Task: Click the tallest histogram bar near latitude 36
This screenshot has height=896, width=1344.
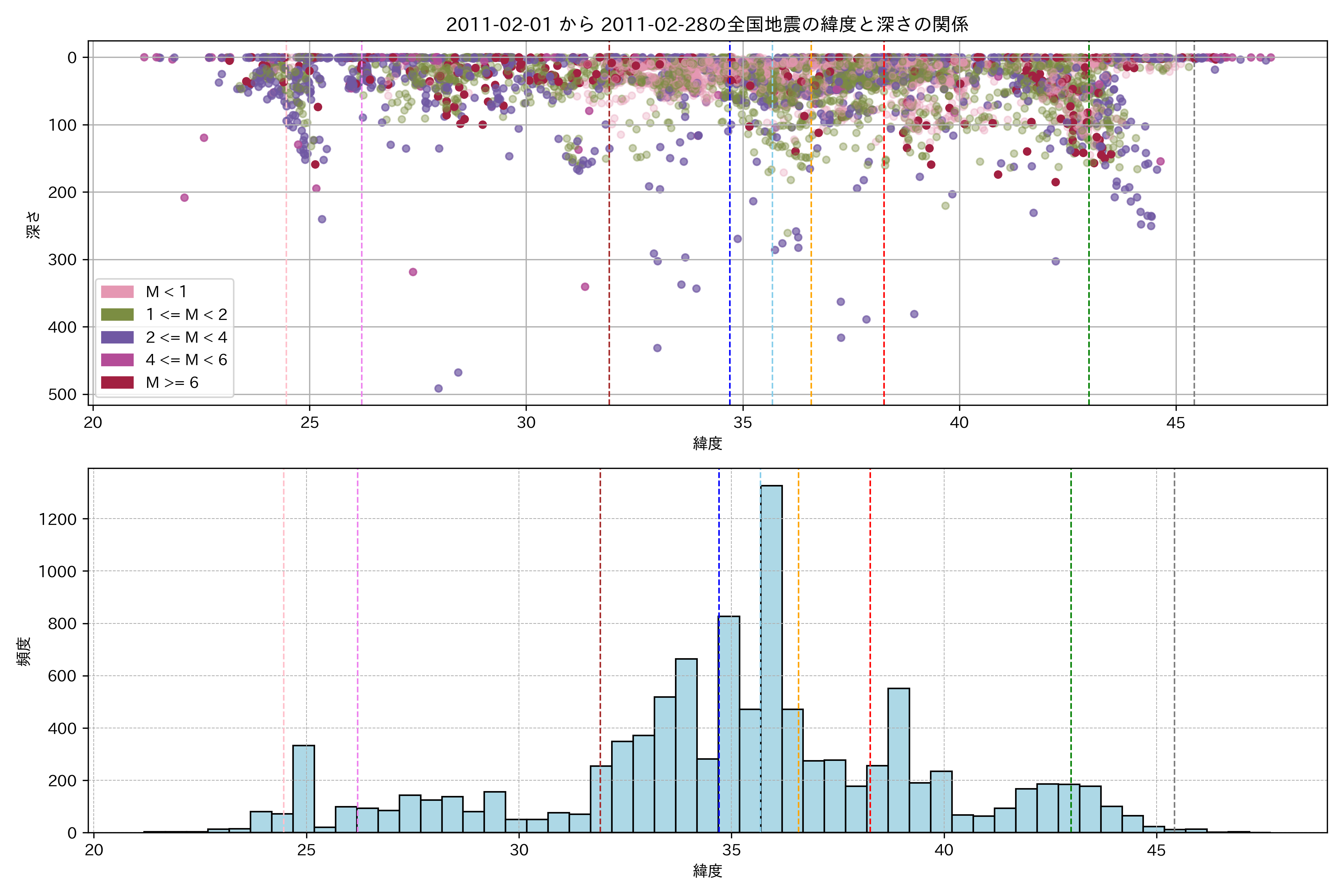Action: (771, 657)
